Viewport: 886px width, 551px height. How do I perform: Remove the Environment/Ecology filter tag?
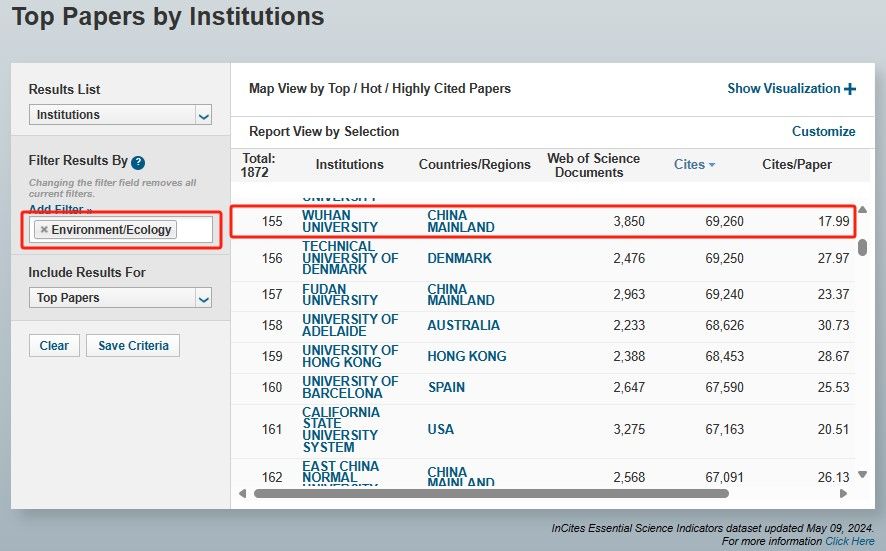43,230
